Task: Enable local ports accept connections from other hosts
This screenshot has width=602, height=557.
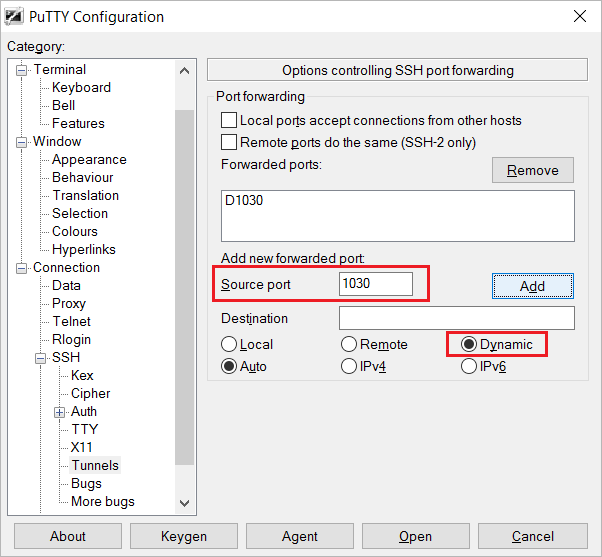Action: pos(229,120)
